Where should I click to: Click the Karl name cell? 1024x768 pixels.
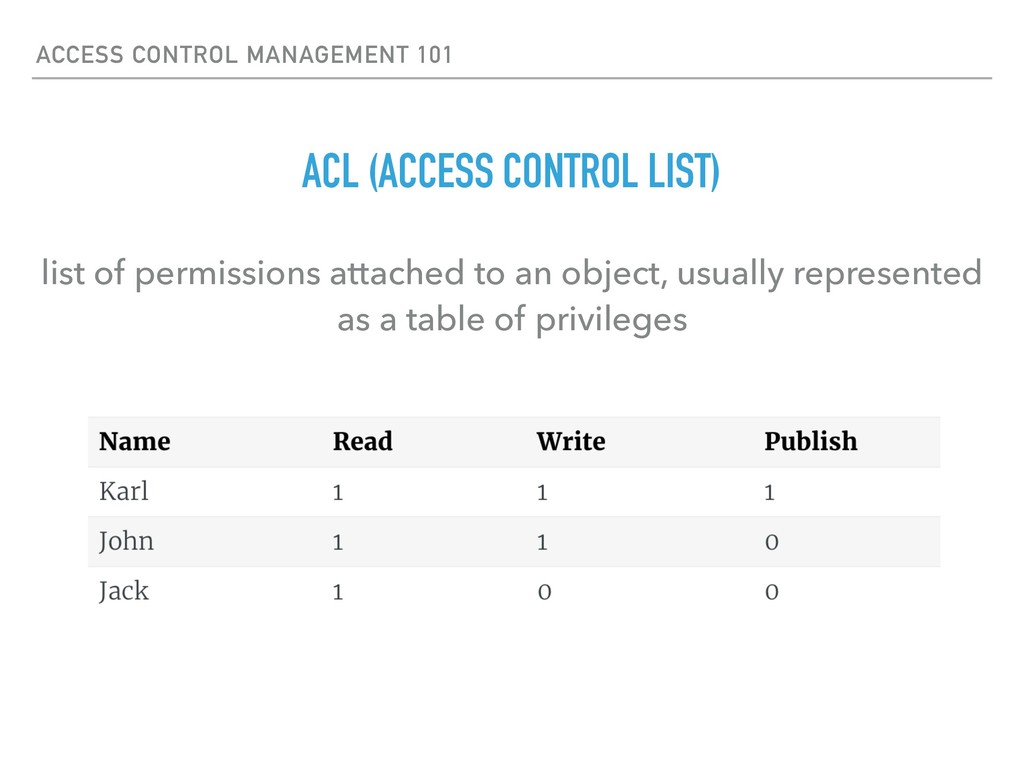tap(124, 491)
